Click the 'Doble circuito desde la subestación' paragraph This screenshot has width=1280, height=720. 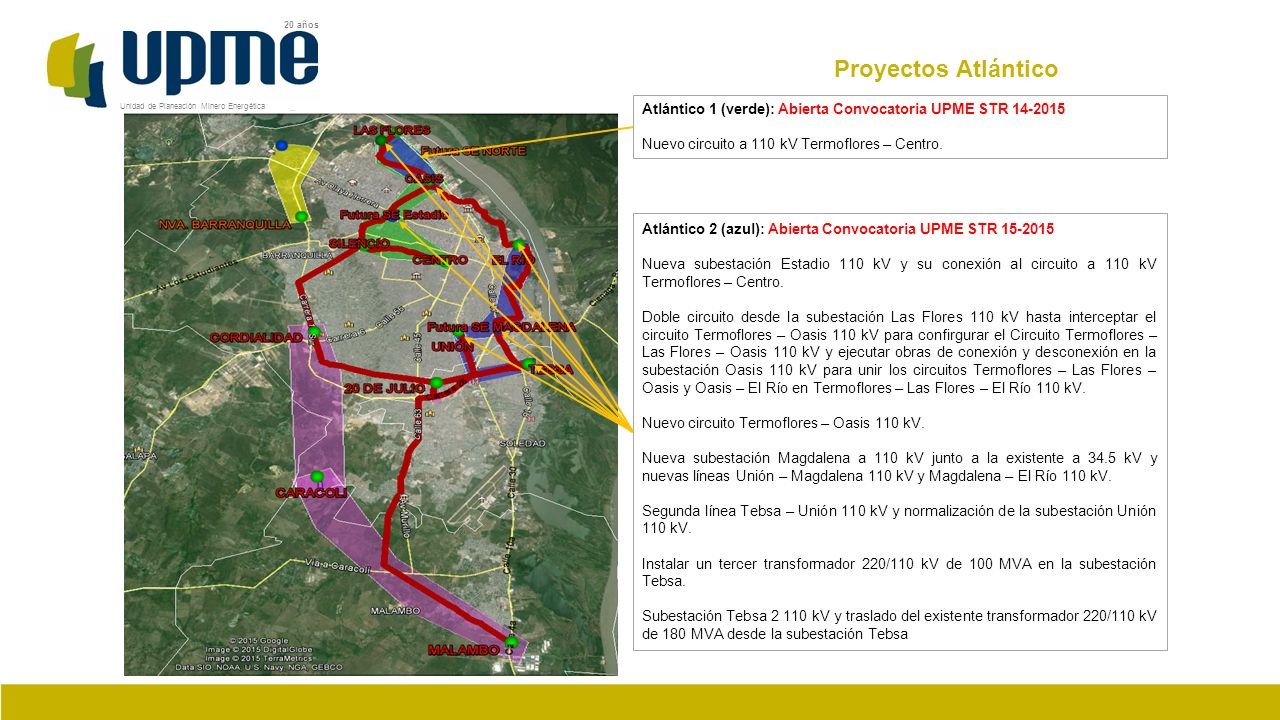899,351
